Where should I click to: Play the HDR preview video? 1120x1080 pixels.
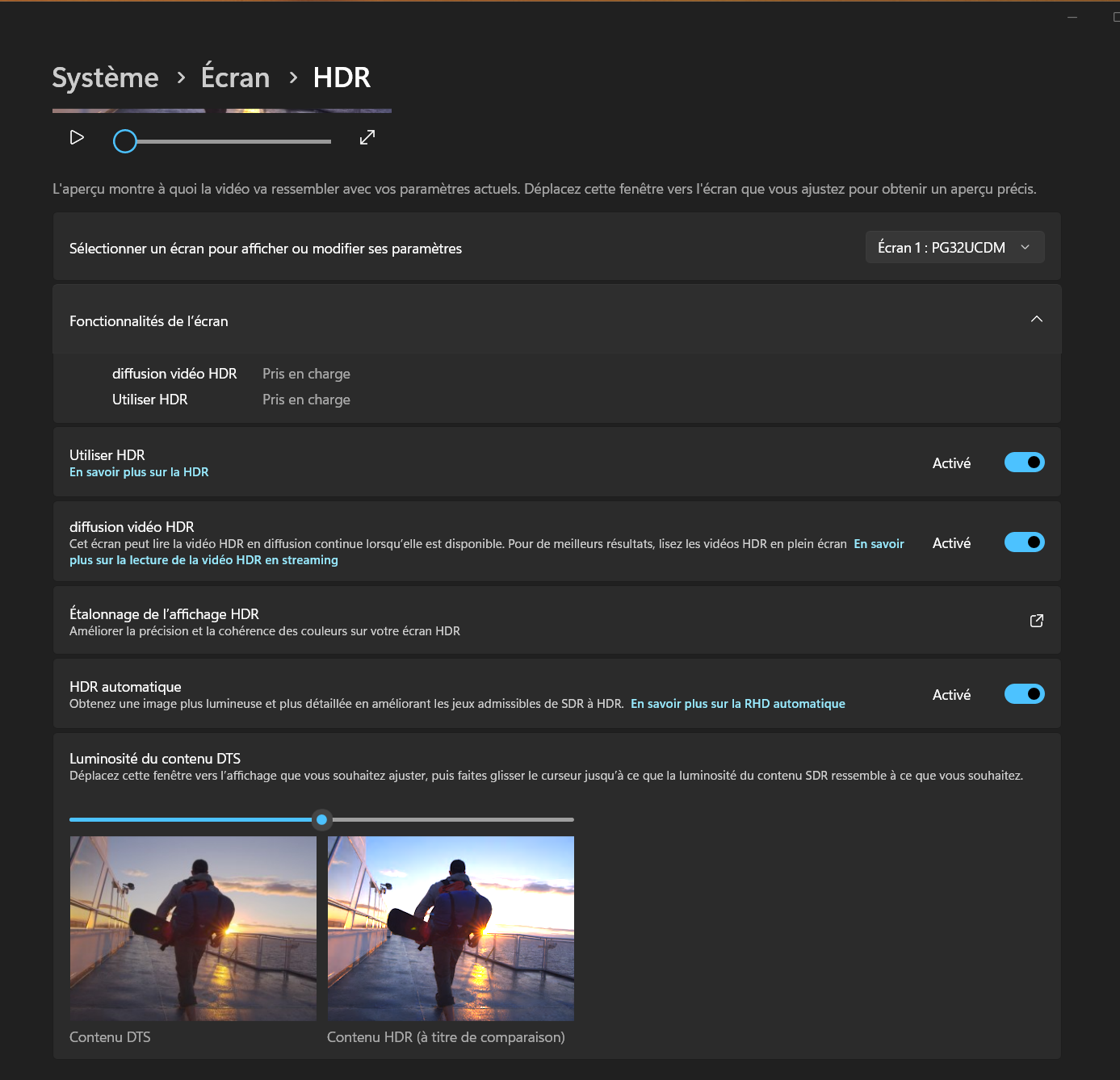[x=76, y=138]
